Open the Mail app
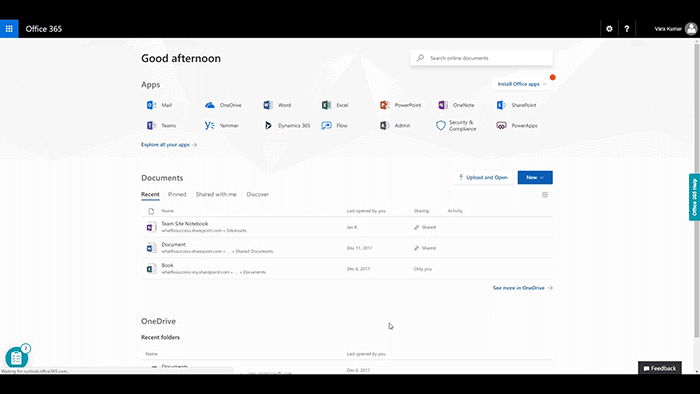The height and width of the screenshot is (394, 700). 159,105
